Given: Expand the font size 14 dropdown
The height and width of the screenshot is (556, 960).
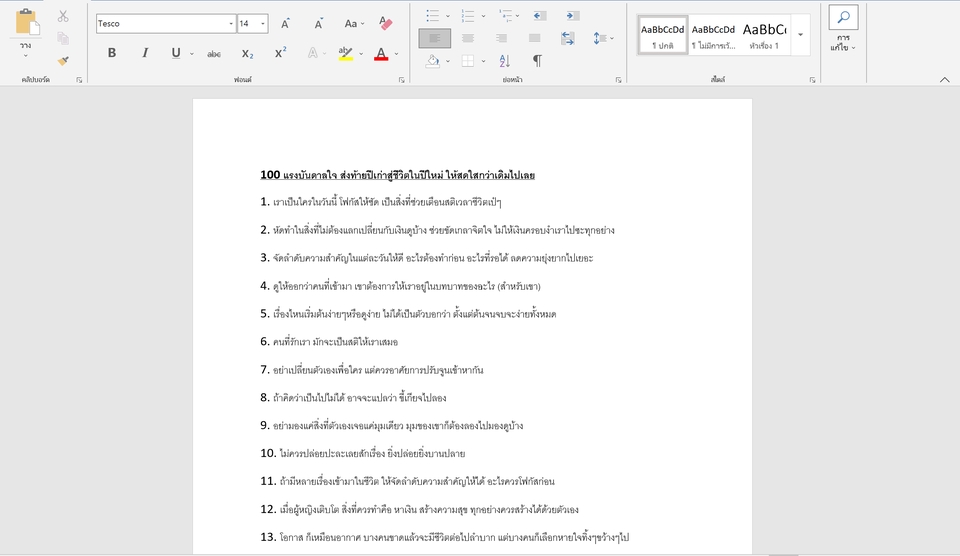Looking at the screenshot, I should (263, 24).
